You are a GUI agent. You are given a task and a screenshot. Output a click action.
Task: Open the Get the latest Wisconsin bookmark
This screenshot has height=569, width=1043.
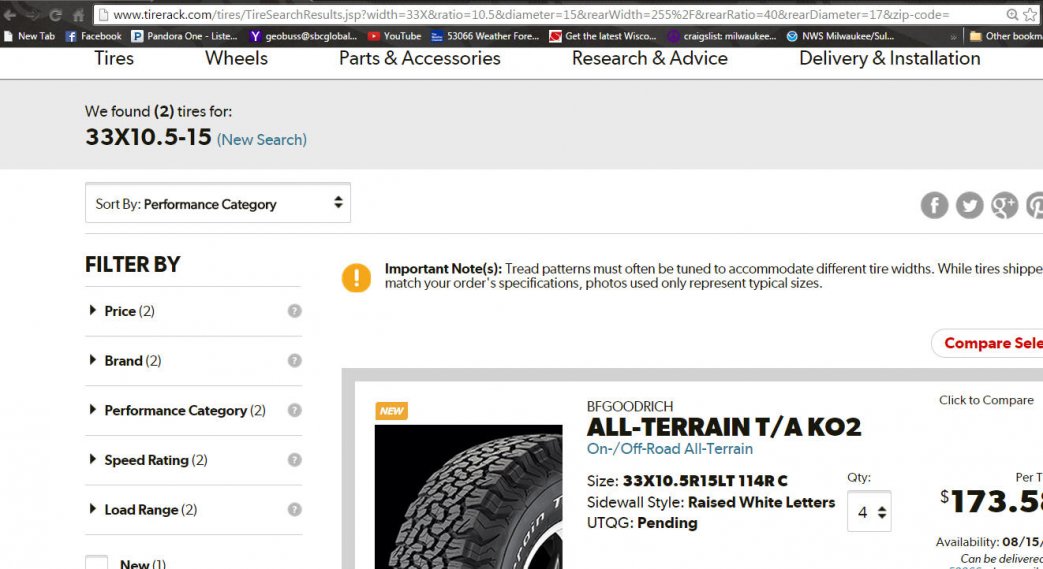click(603, 36)
